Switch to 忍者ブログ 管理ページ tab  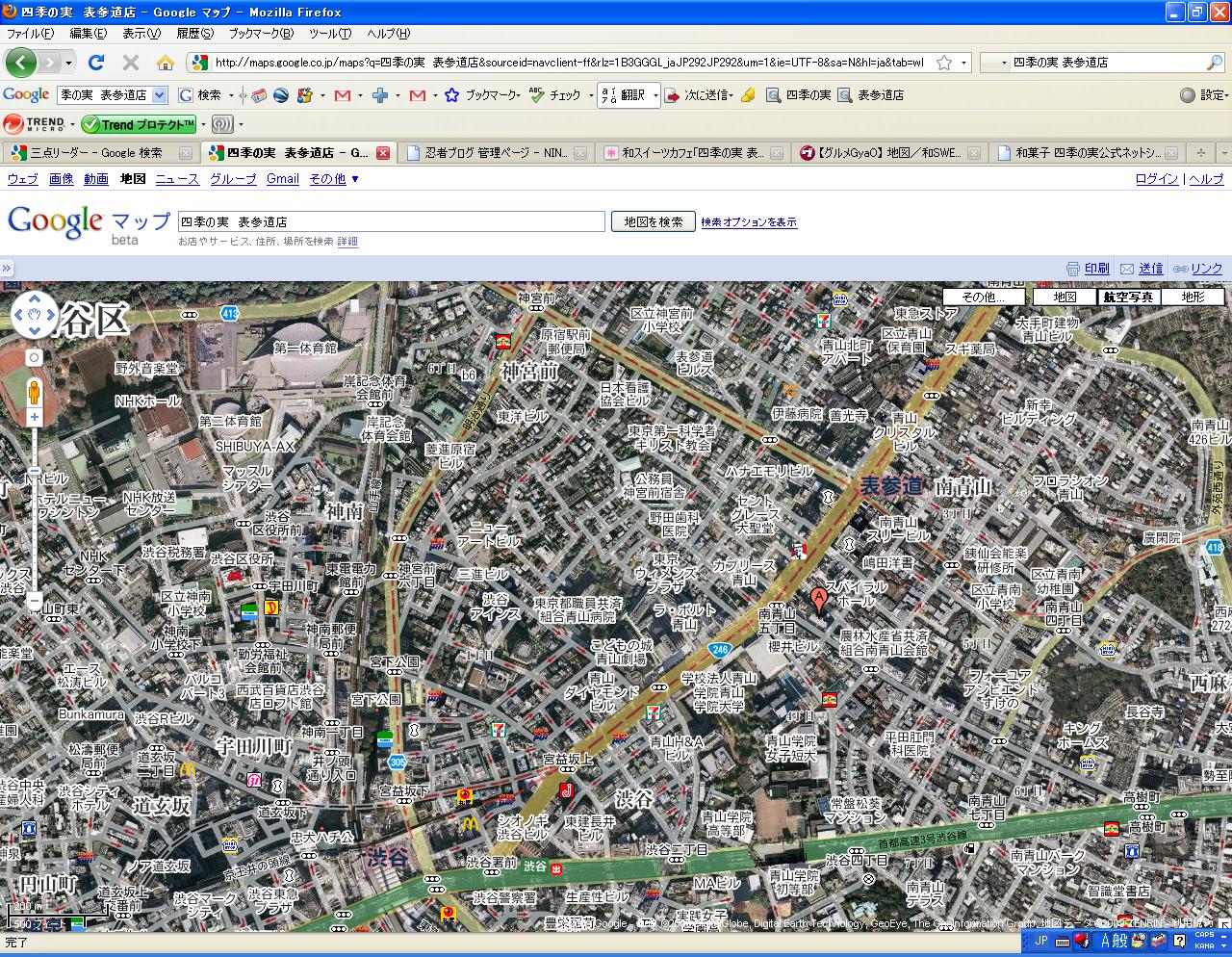496,152
